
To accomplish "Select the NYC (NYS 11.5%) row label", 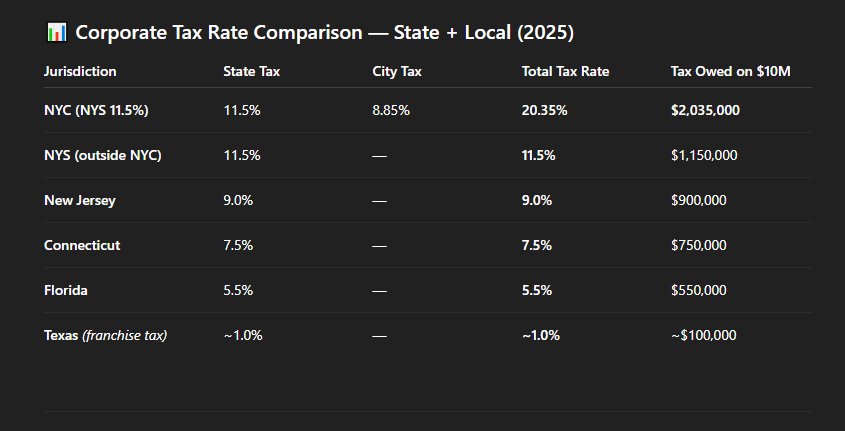I will pyautogui.click(x=96, y=110).
